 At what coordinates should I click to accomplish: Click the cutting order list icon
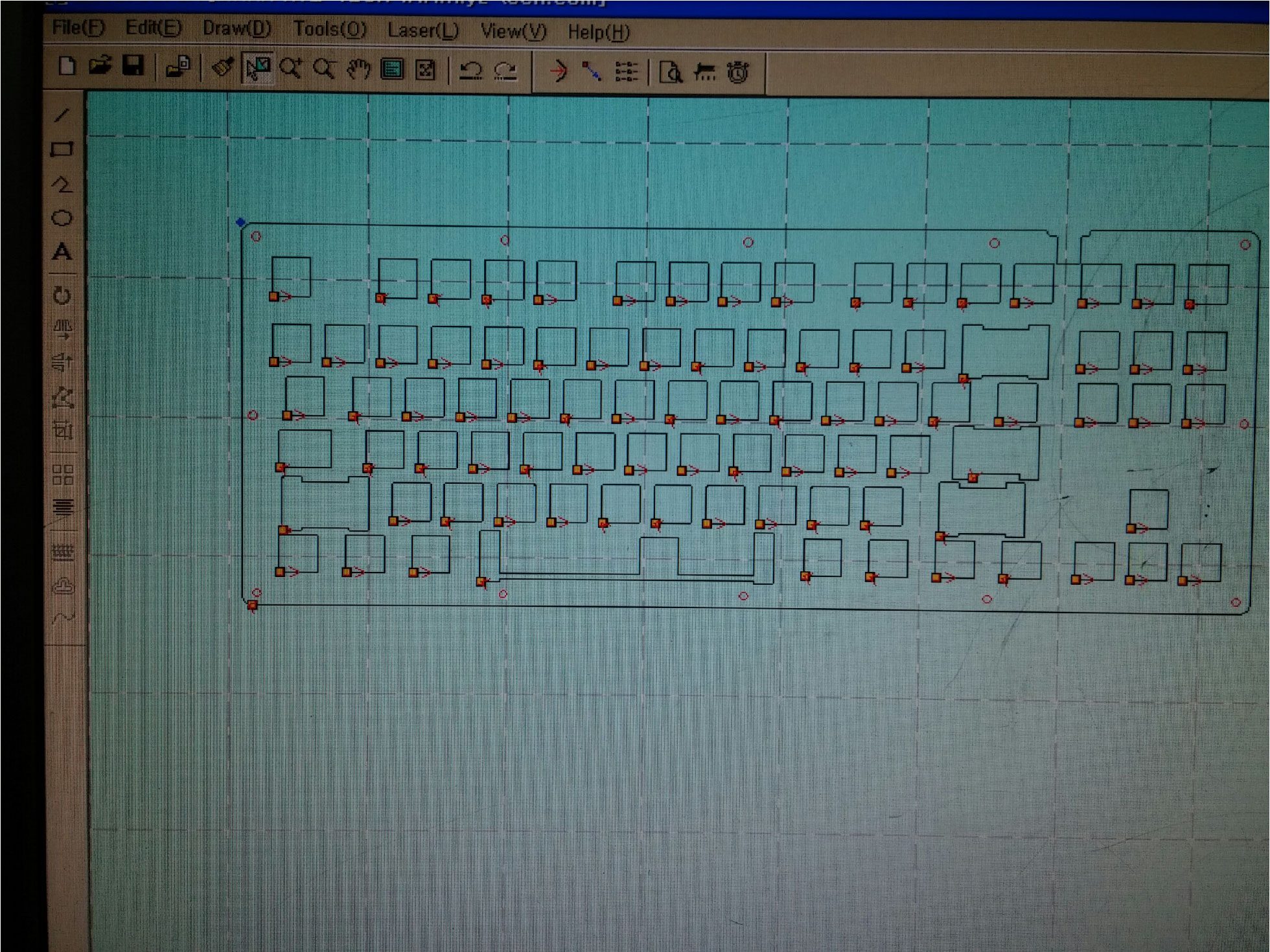tap(627, 72)
